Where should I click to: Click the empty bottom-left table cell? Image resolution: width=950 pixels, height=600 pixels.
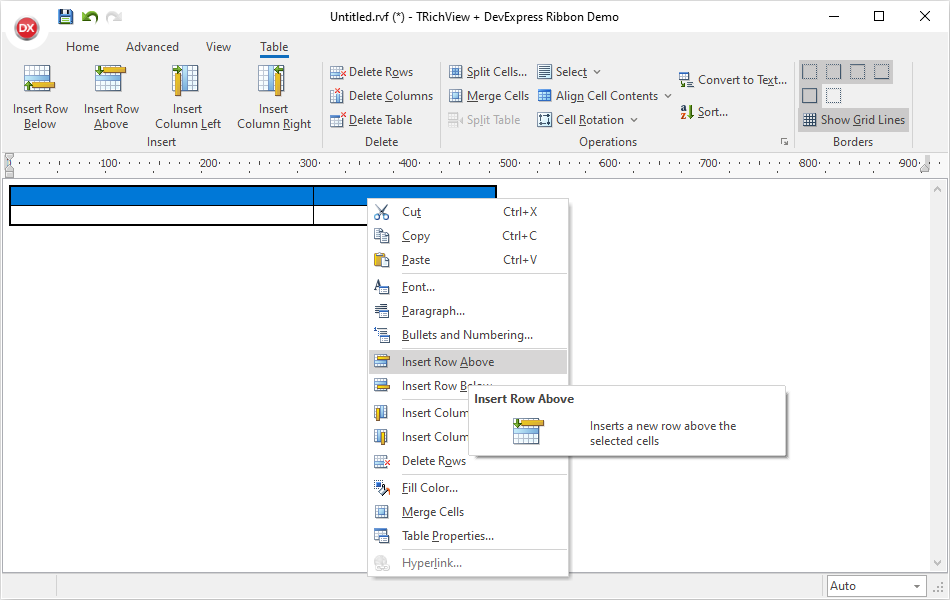tap(162, 215)
